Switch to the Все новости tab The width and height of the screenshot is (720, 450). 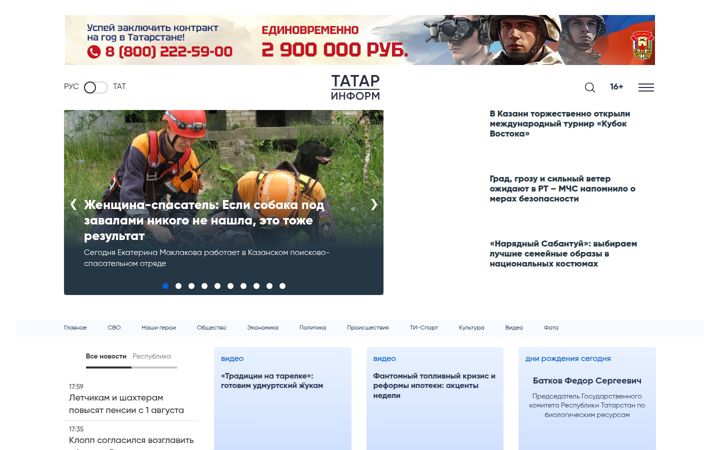tap(106, 356)
